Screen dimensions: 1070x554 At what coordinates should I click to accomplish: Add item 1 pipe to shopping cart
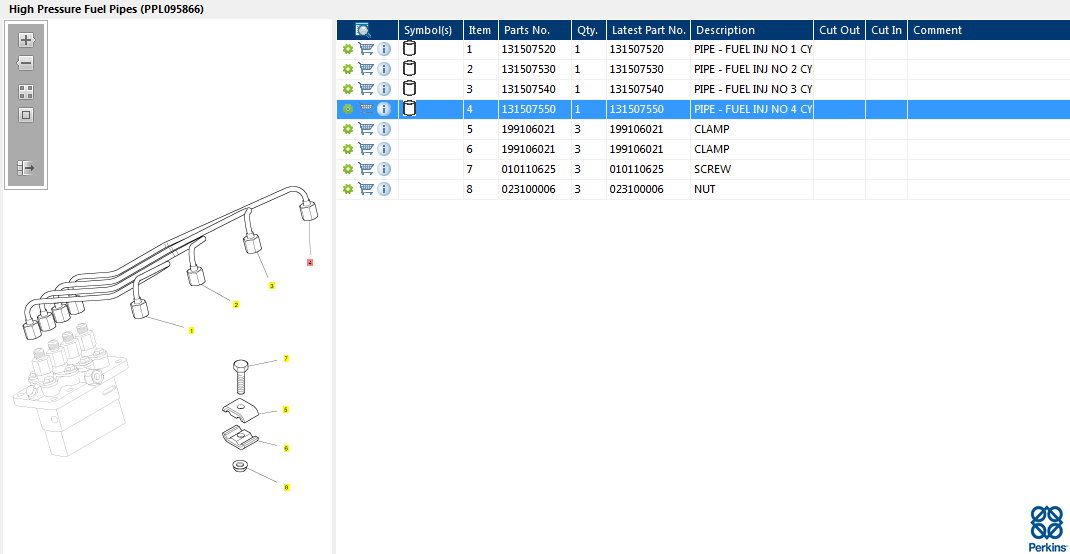pos(366,49)
